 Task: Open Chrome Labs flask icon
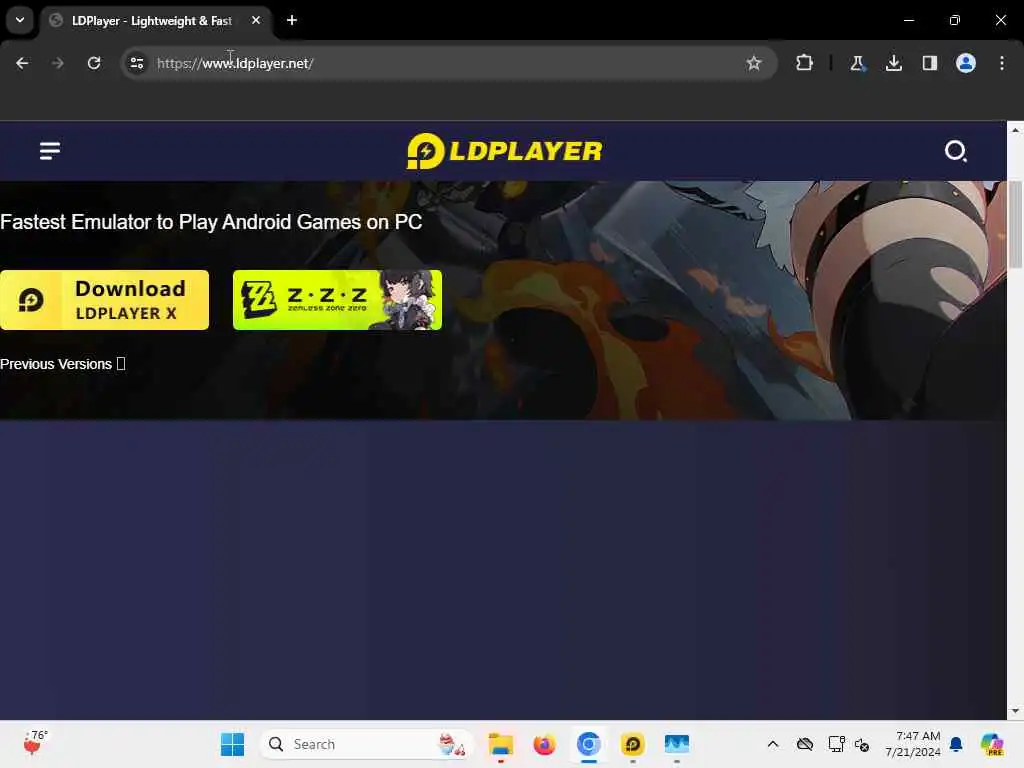tap(857, 63)
